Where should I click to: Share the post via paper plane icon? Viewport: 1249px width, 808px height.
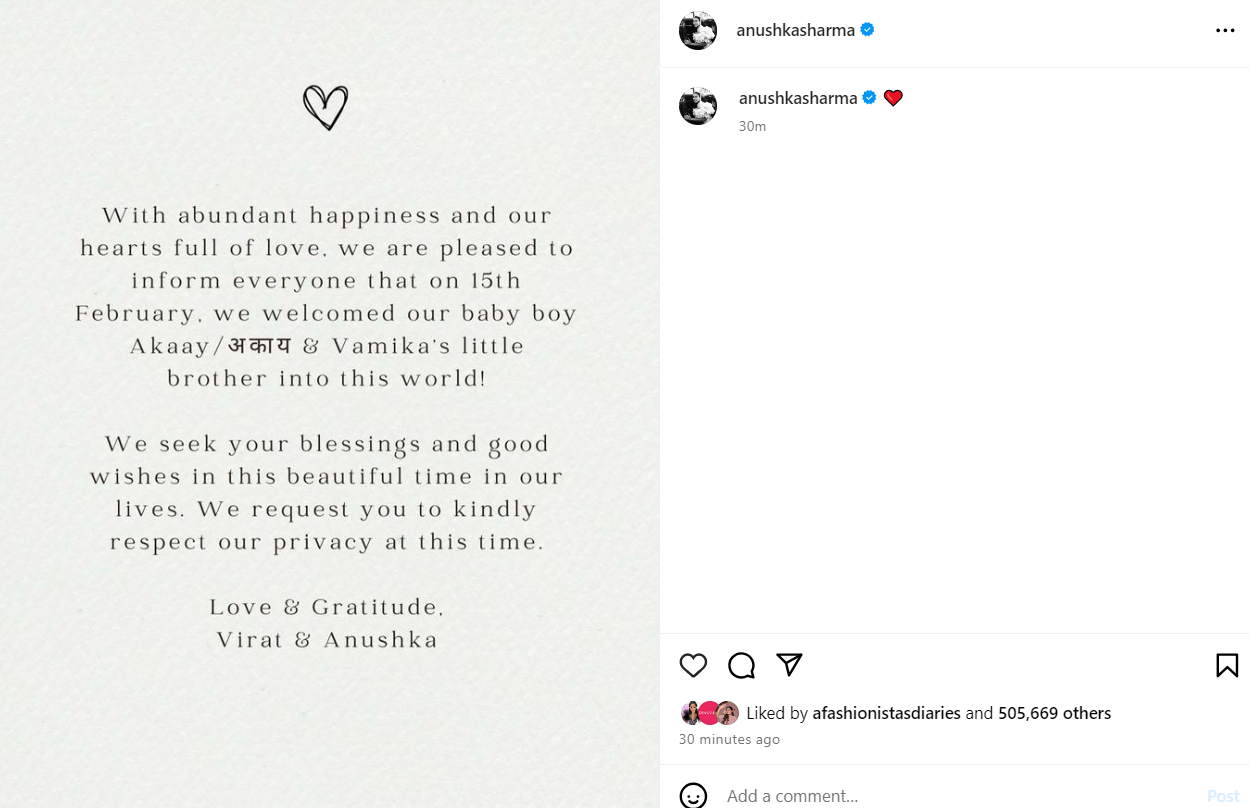click(789, 665)
